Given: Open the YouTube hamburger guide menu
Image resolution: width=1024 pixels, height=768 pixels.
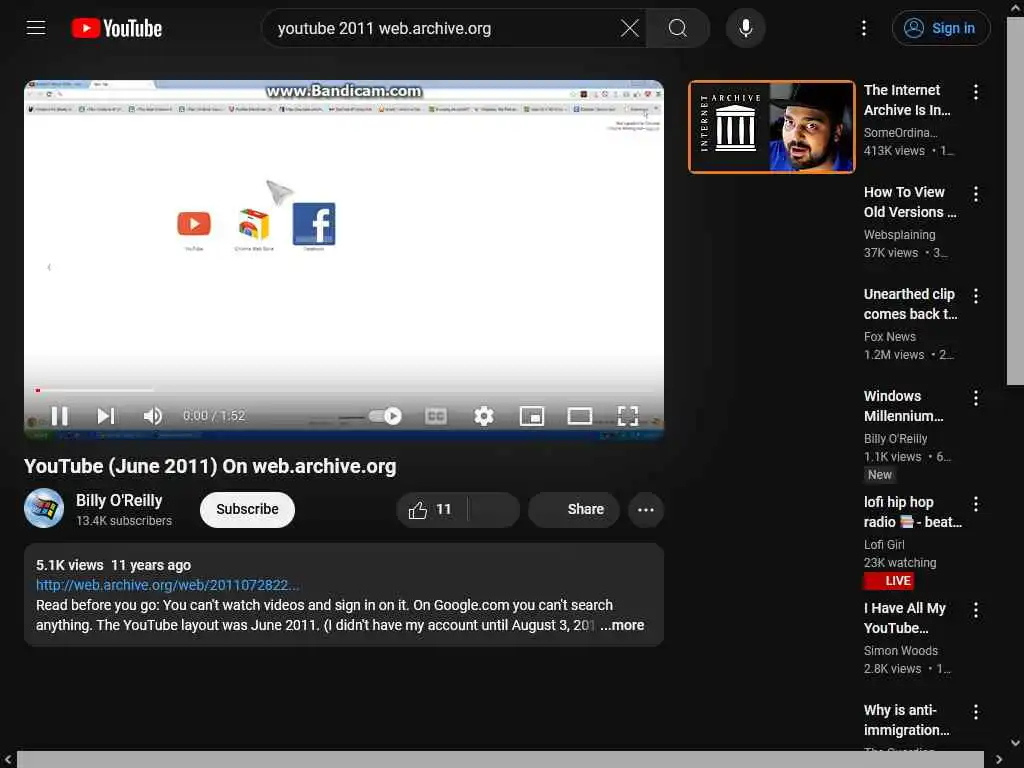Looking at the screenshot, I should (36, 28).
